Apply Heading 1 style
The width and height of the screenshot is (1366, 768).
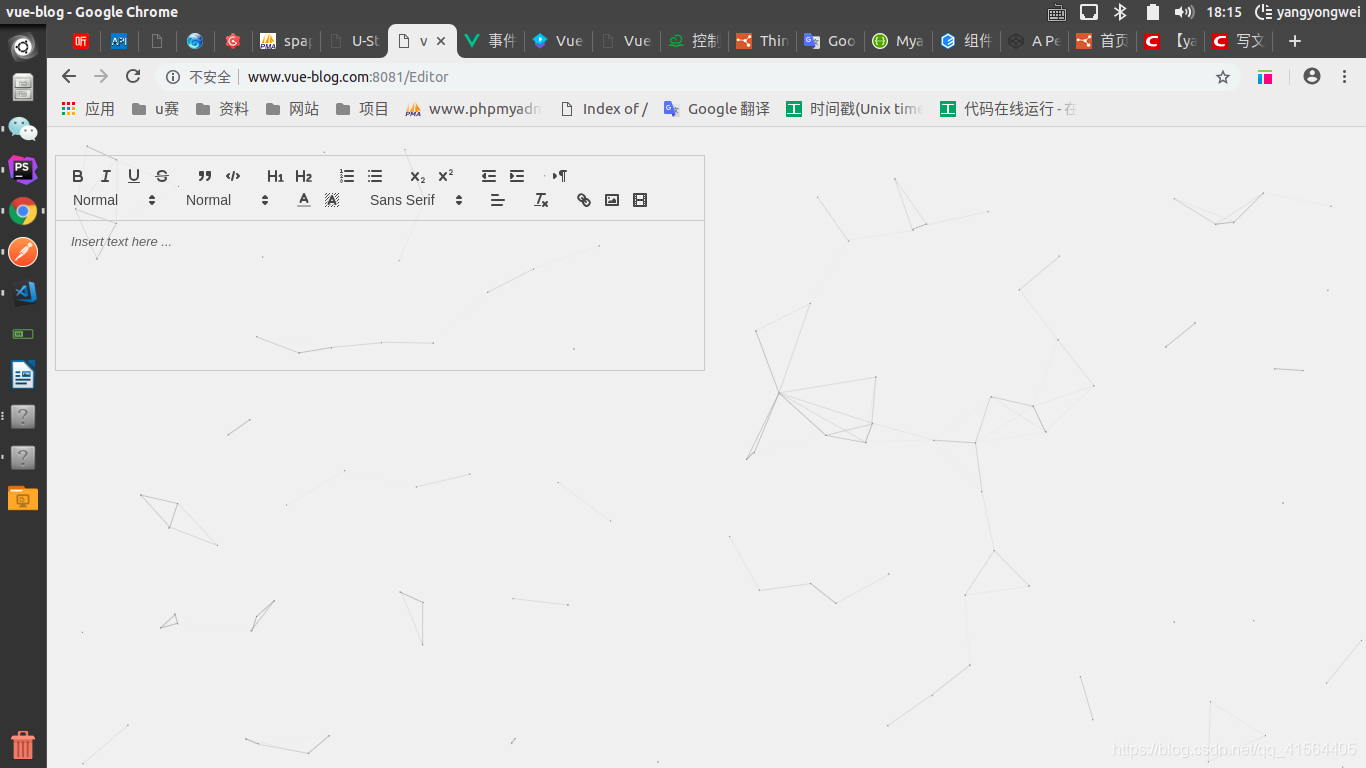pos(275,176)
